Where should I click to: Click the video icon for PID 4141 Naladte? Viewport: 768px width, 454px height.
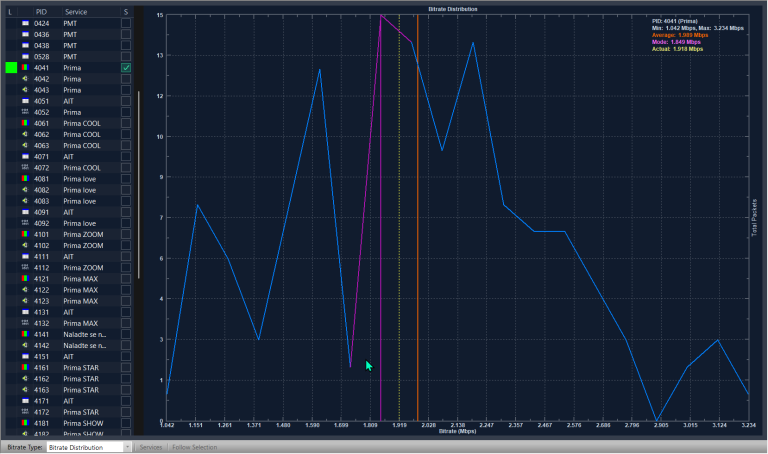click(x=25, y=334)
